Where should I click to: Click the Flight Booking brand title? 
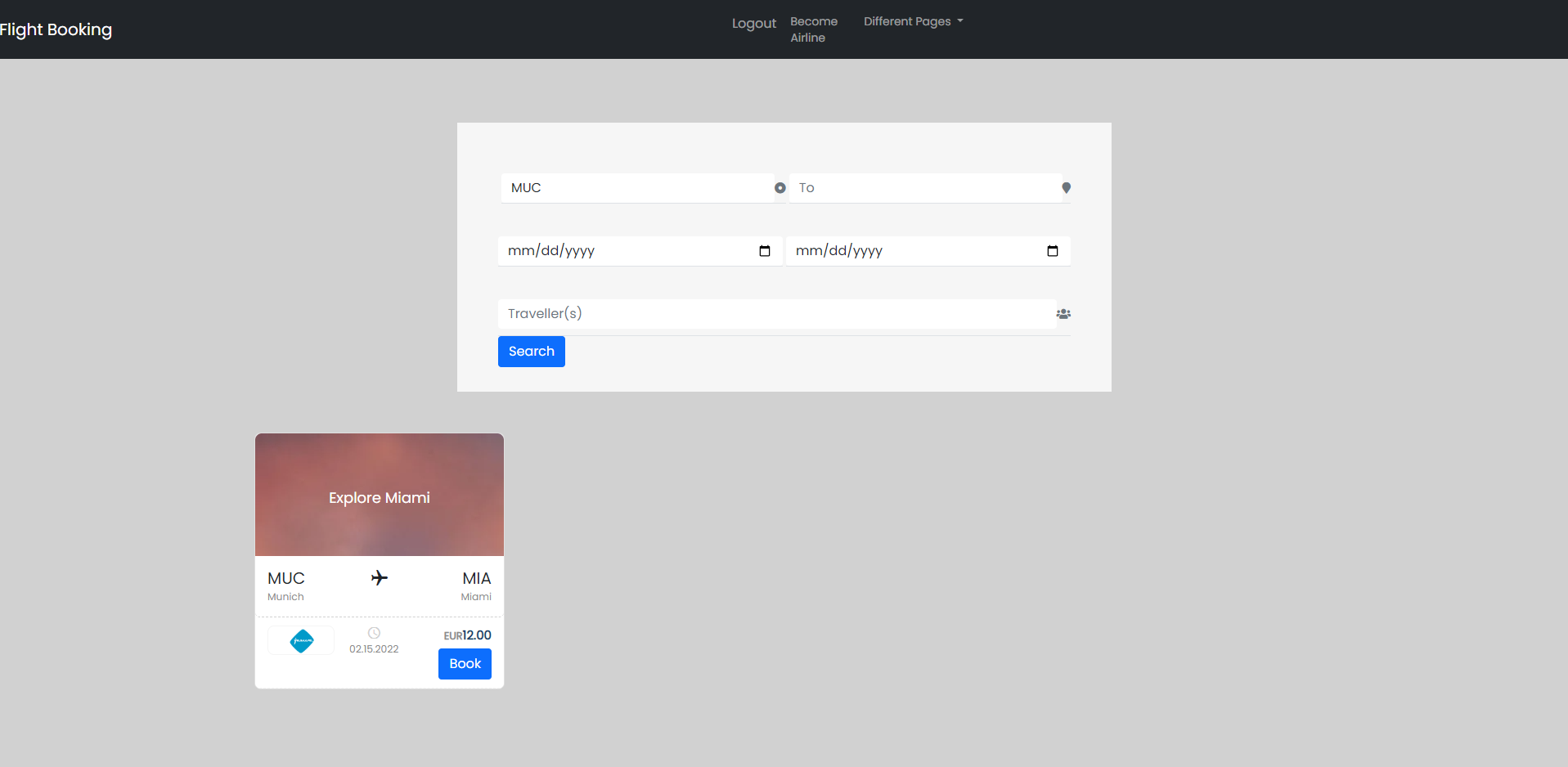(56, 29)
